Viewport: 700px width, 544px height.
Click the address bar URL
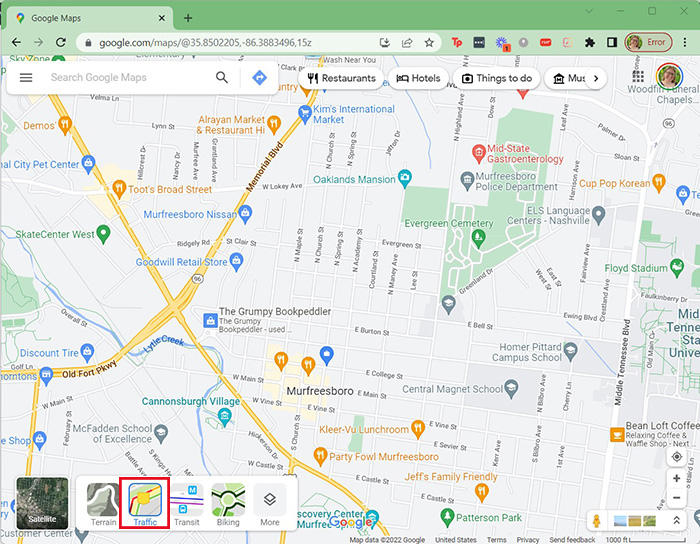pyautogui.click(x=205, y=43)
